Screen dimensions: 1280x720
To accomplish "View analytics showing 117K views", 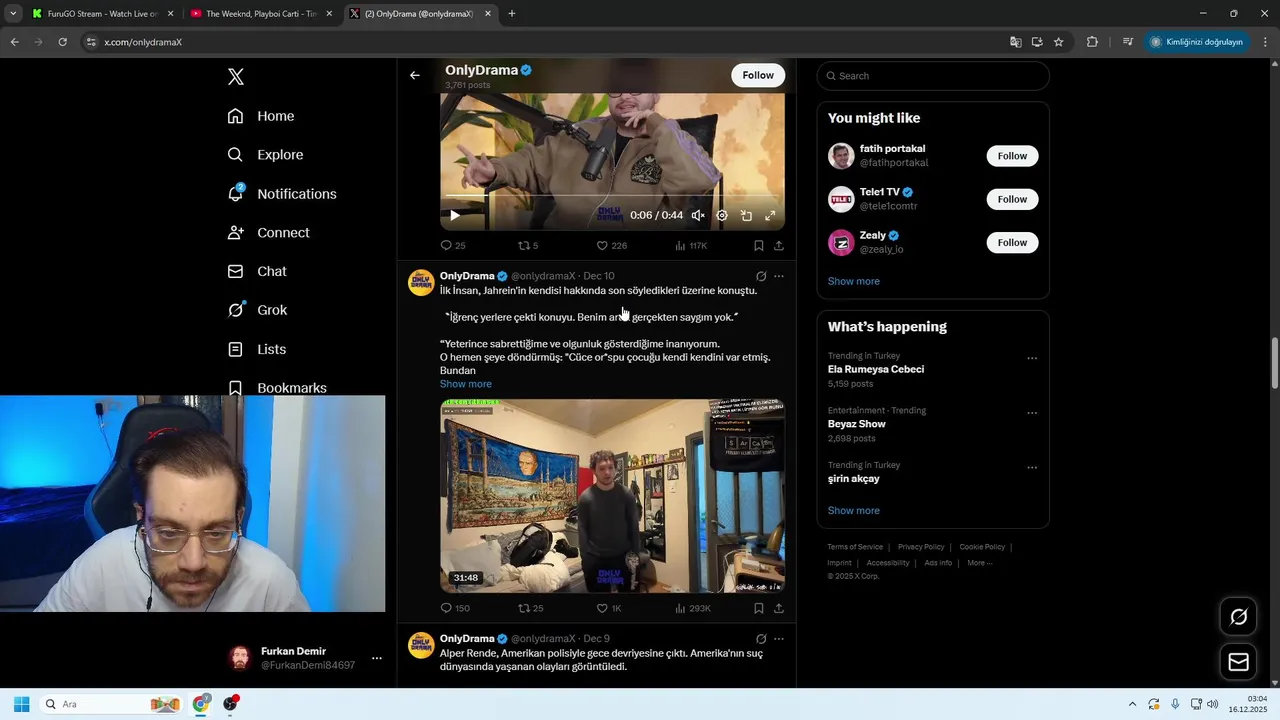I will click(691, 245).
